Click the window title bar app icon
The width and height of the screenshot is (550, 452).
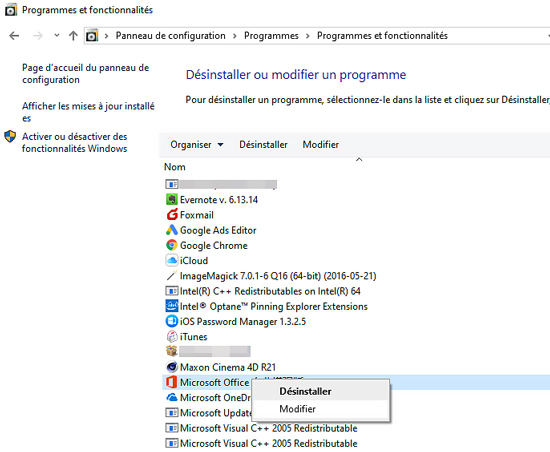tap(11, 10)
